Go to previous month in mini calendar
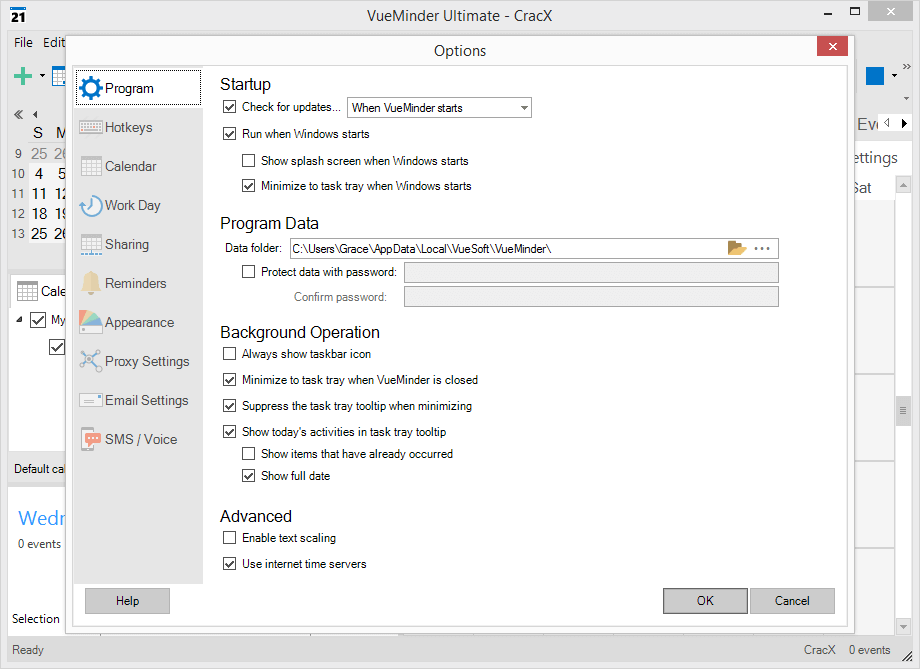This screenshot has width=920, height=669. tap(35, 114)
